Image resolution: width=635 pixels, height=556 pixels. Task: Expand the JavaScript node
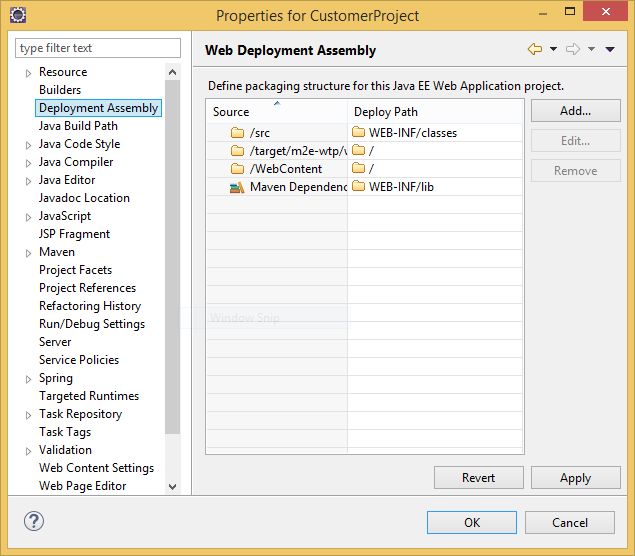click(28, 217)
